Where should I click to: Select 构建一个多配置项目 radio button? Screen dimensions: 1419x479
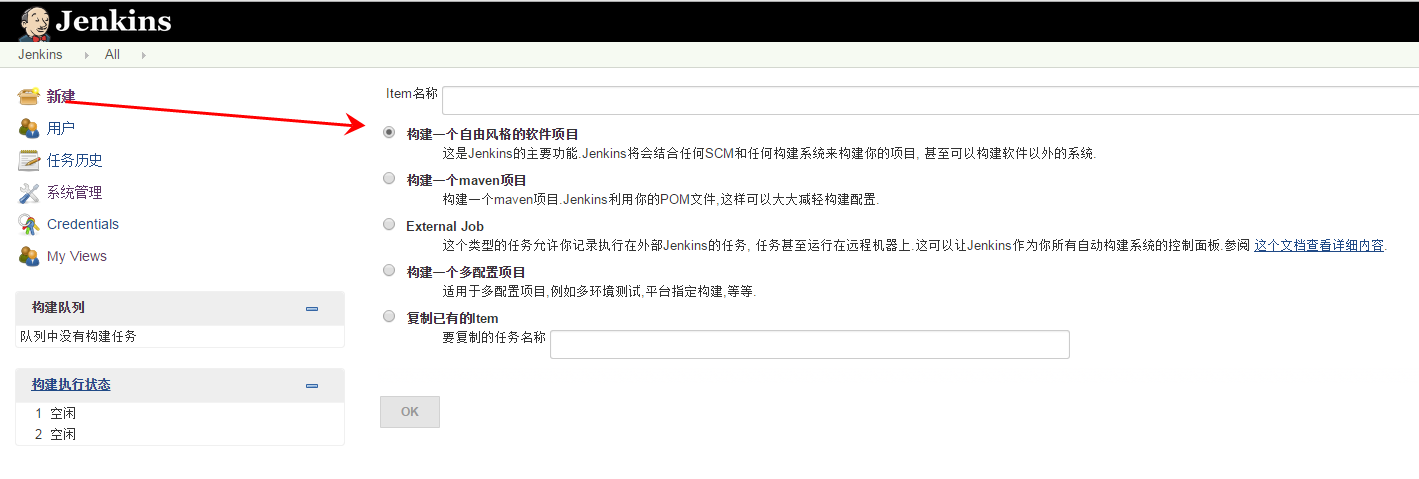(389, 270)
